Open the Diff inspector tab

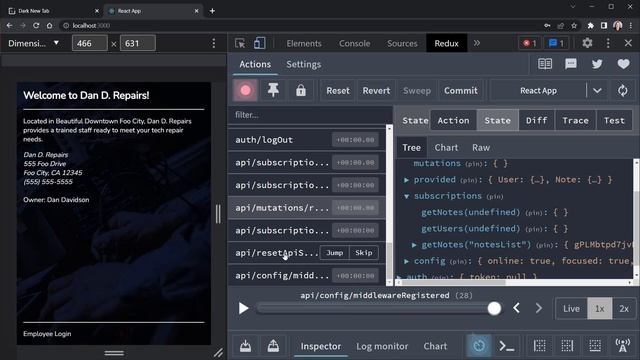click(536, 120)
